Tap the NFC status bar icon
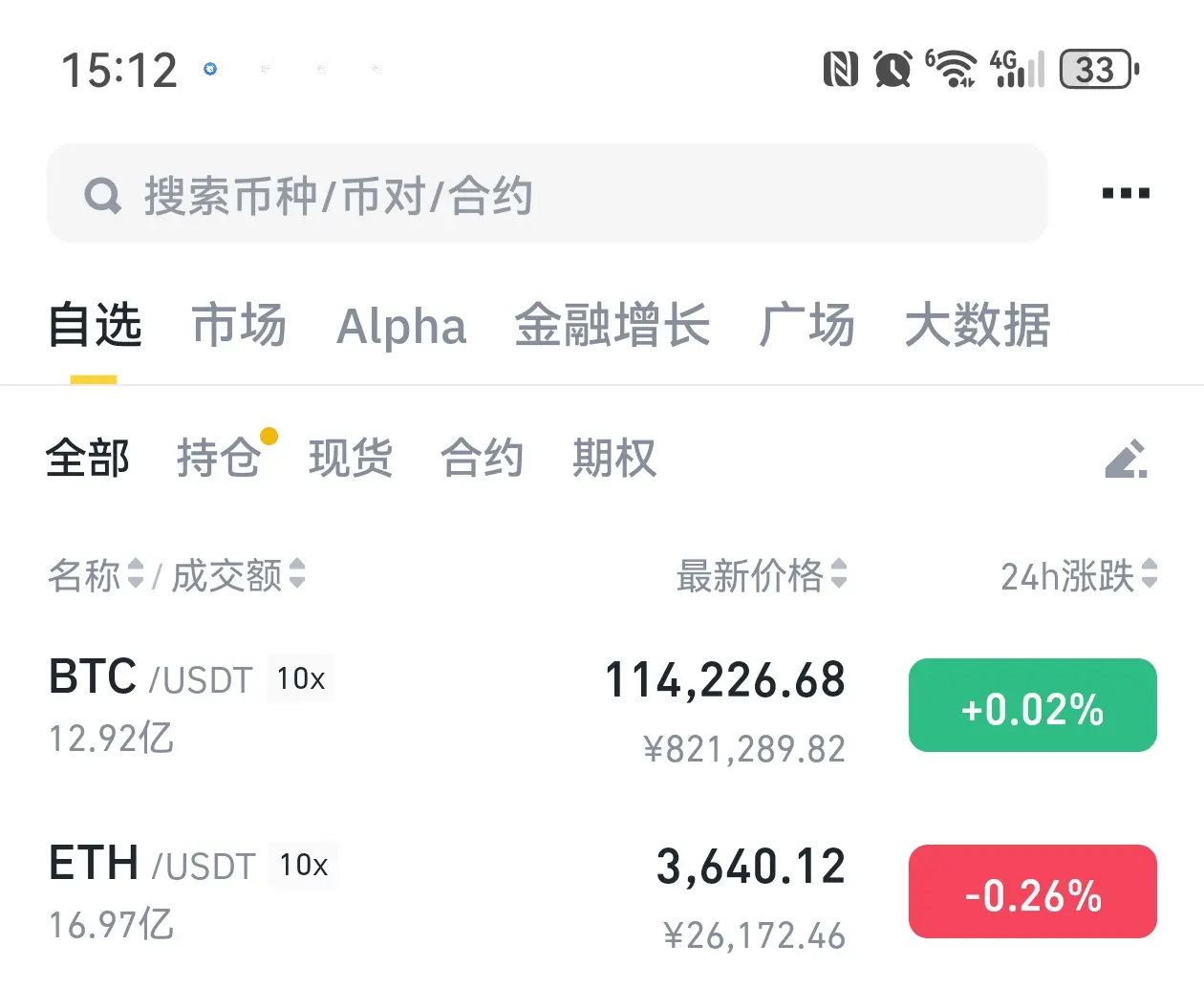This screenshot has width=1204, height=987. coord(841,70)
